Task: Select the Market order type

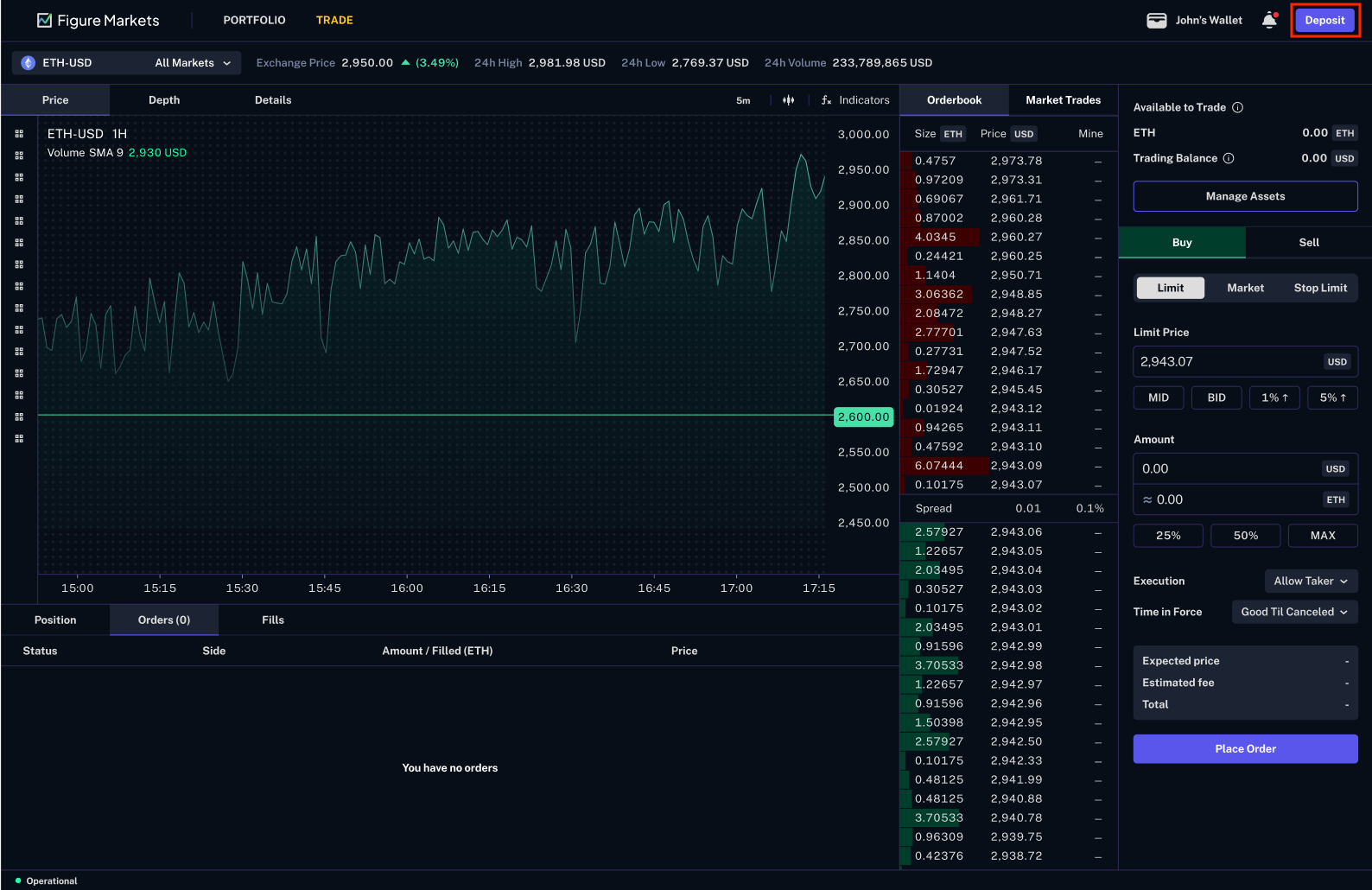Action: point(1245,288)
